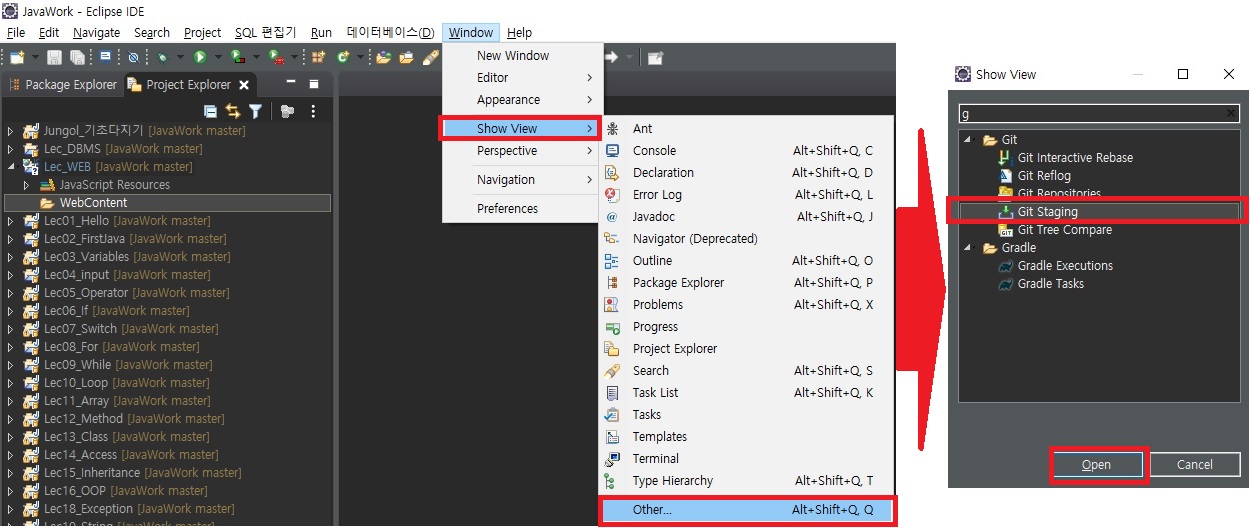
Task: Maximize the Project Explorer panel
Action: [x=313, y=84]
